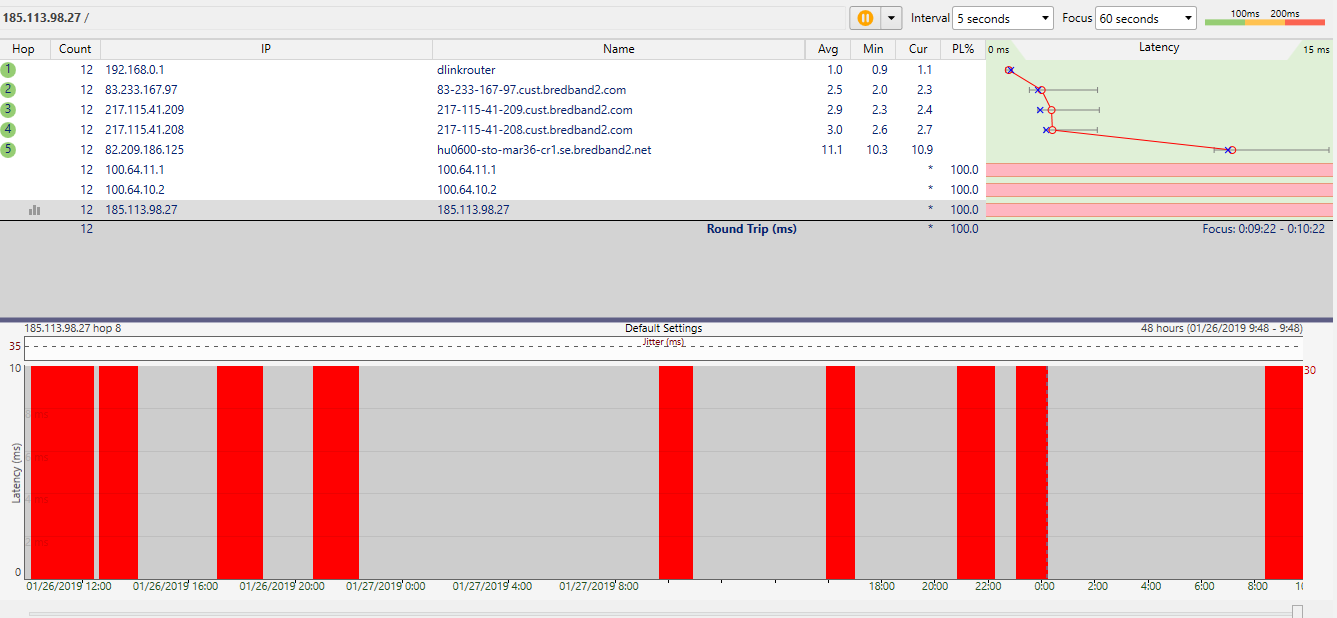
Task: Expand the Focus dropdown showing 60 seconds
Action: [1146, 18]
